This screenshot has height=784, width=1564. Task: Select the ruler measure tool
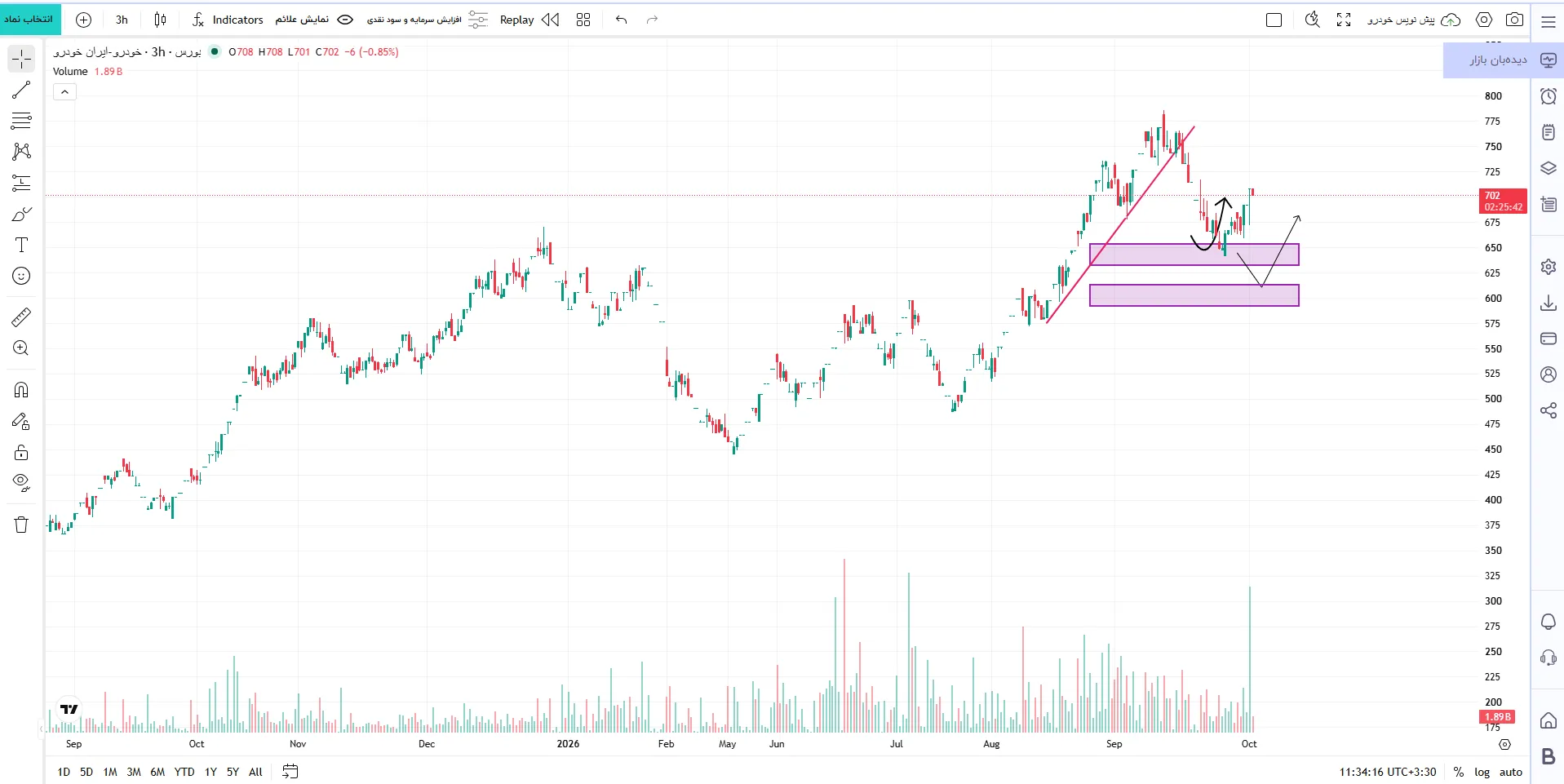(21, 317)
